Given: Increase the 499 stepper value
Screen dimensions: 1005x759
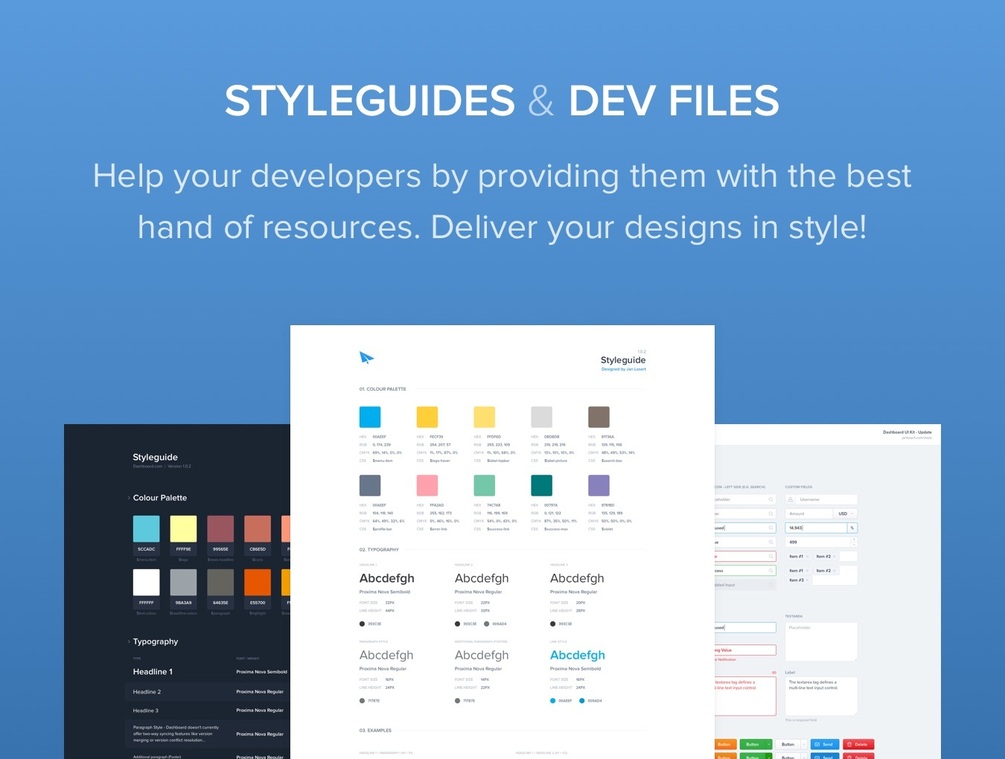Looking at the screenshot, I should tap(854, 540).
